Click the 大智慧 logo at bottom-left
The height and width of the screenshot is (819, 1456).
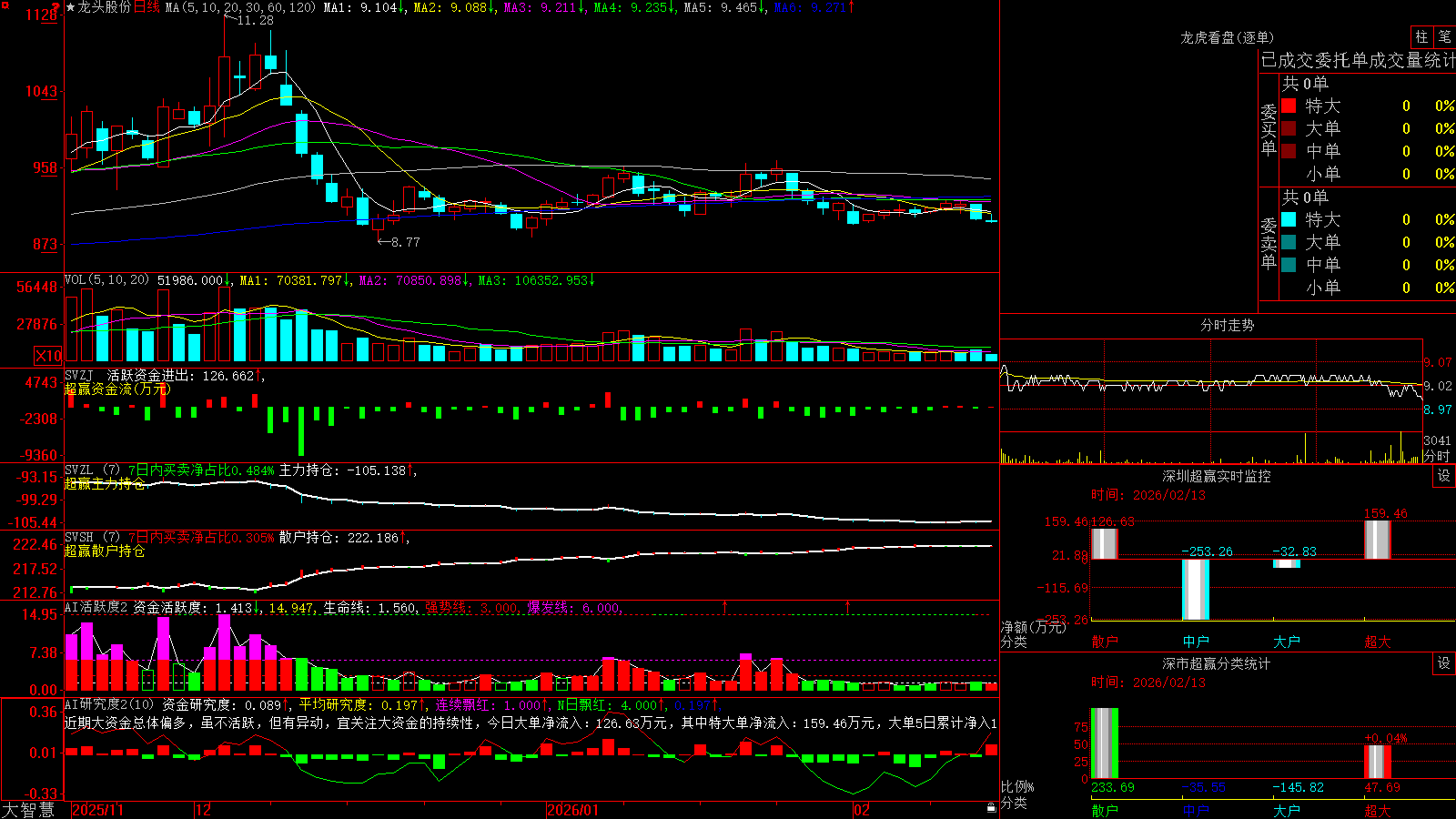(28, 809)
